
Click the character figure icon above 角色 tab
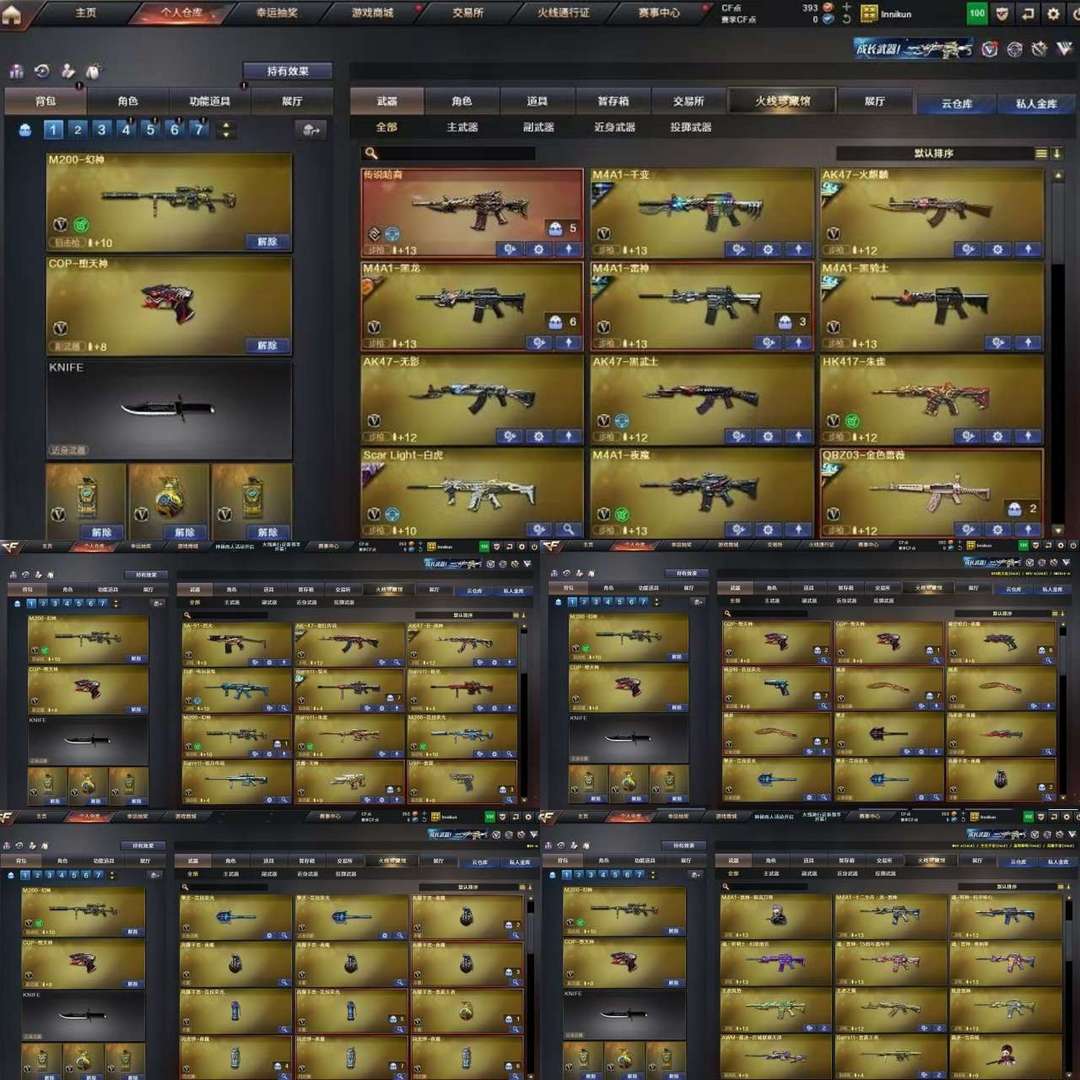68,71
